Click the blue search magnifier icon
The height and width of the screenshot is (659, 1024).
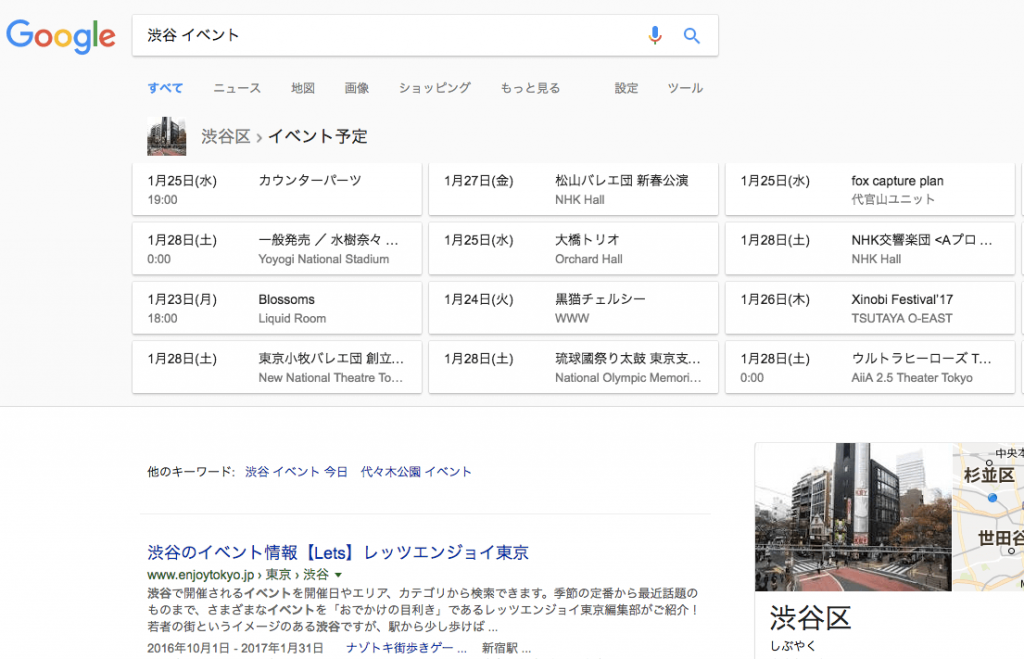click(692, 36)
